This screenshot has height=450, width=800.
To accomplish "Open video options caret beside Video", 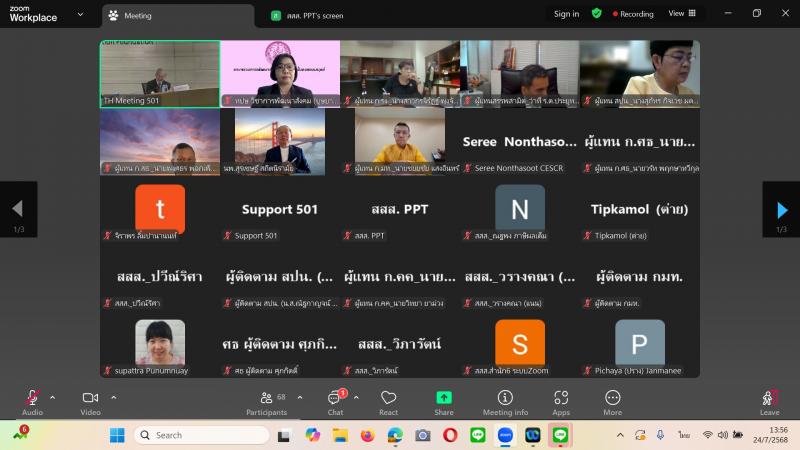I will coord(114,397).
